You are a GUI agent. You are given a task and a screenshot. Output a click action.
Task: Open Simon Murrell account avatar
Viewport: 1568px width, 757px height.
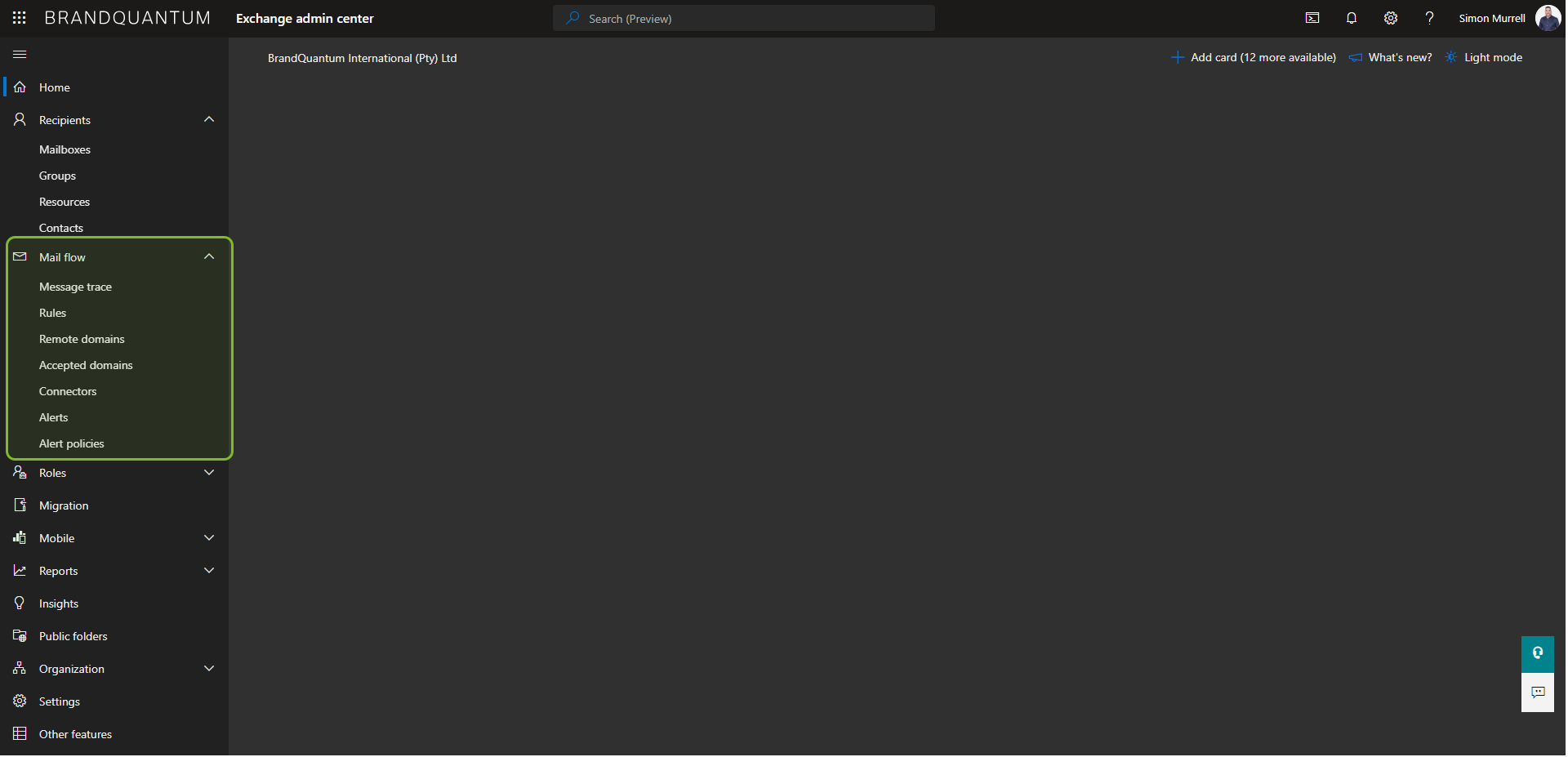coord(1548,18)
